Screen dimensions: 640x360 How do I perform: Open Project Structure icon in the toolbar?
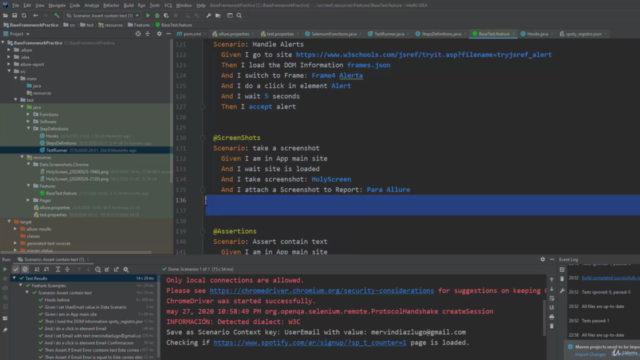coord(218,16)
